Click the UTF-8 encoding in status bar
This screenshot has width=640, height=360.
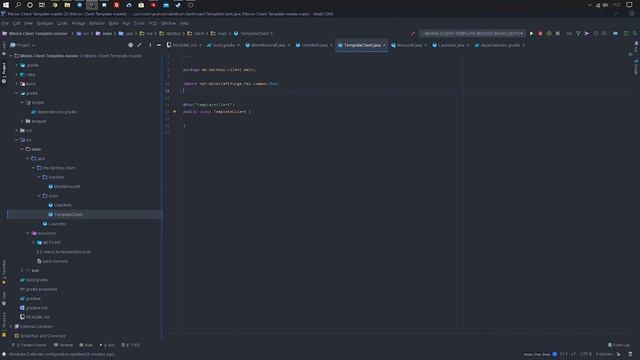585,354
